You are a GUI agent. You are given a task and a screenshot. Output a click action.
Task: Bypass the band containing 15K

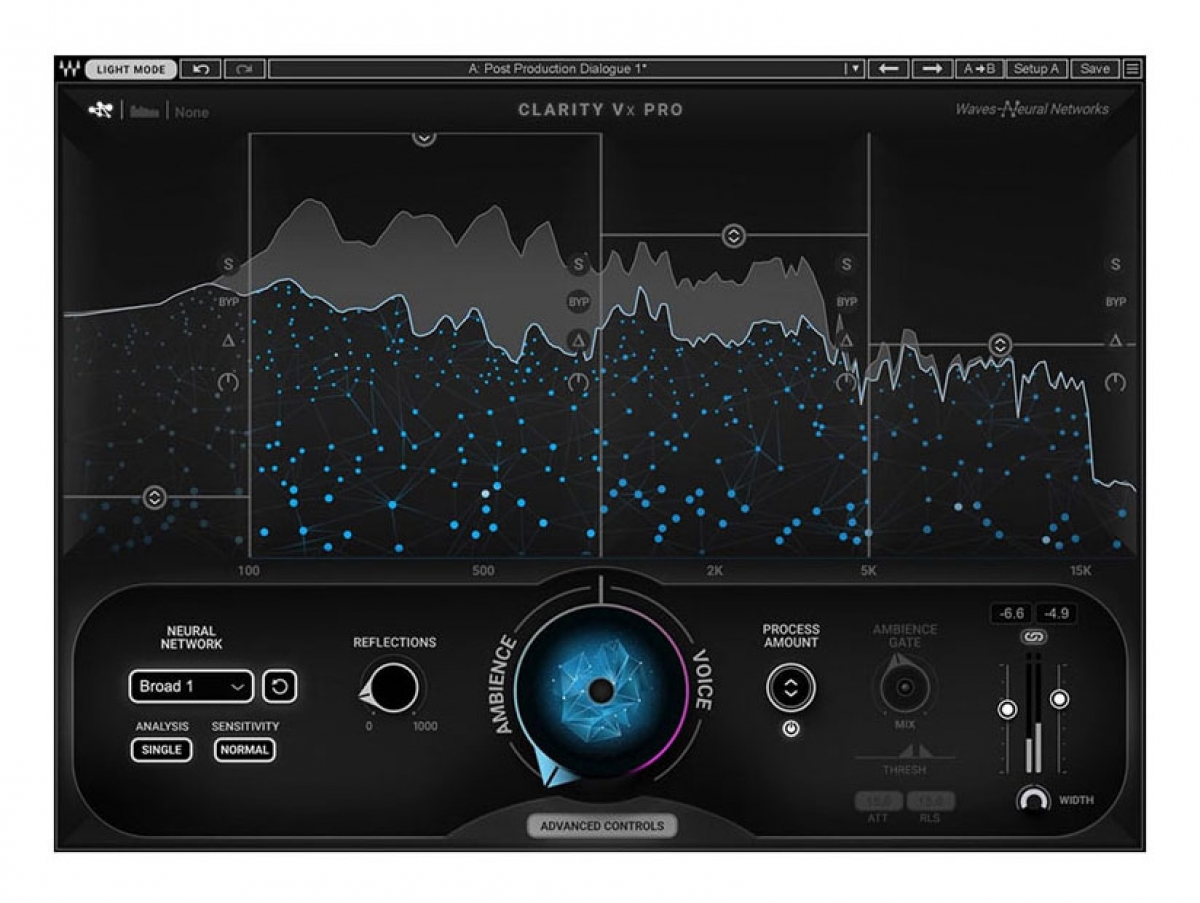pyautogui.click(x=1115, y=302)
